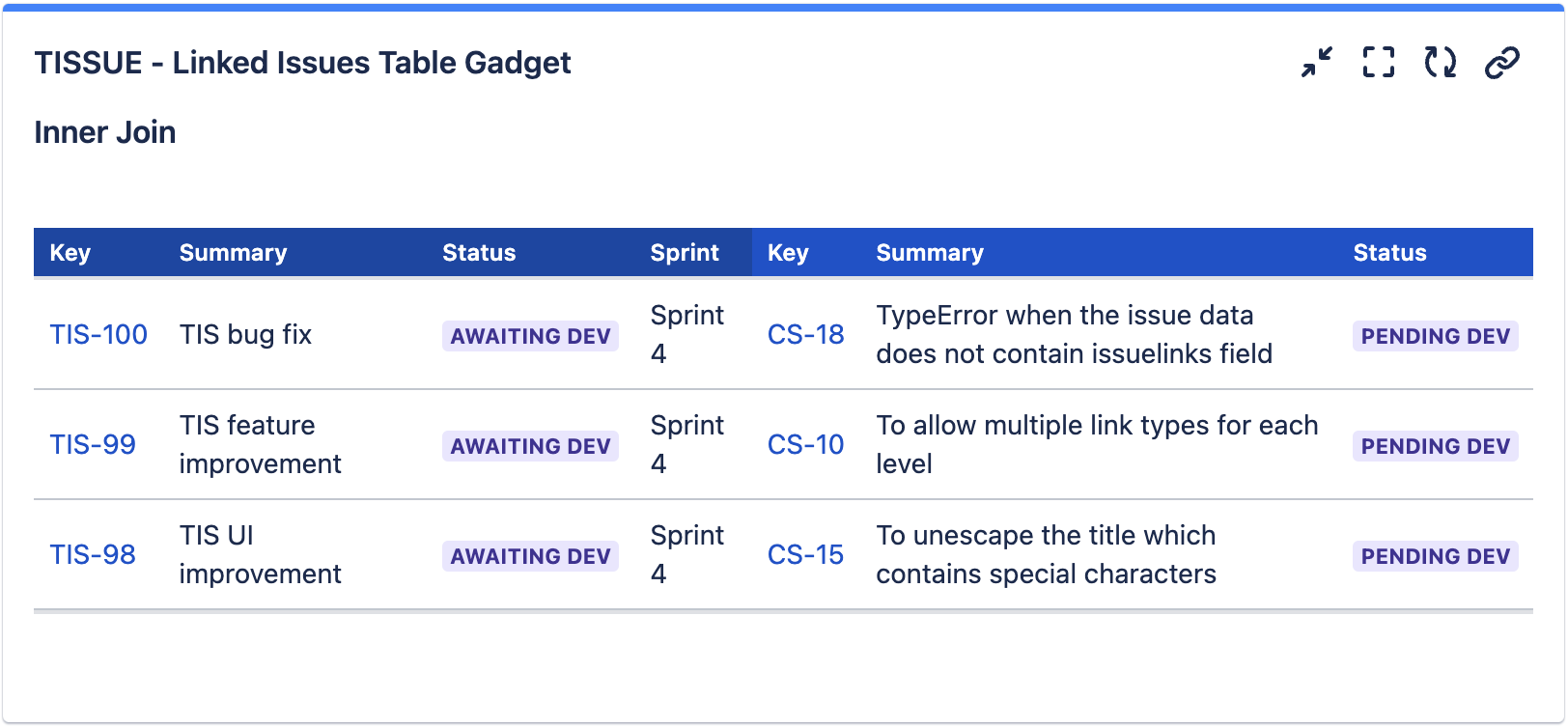
Task: Click the second Summary column header
Action: click(x=930, y=253)
